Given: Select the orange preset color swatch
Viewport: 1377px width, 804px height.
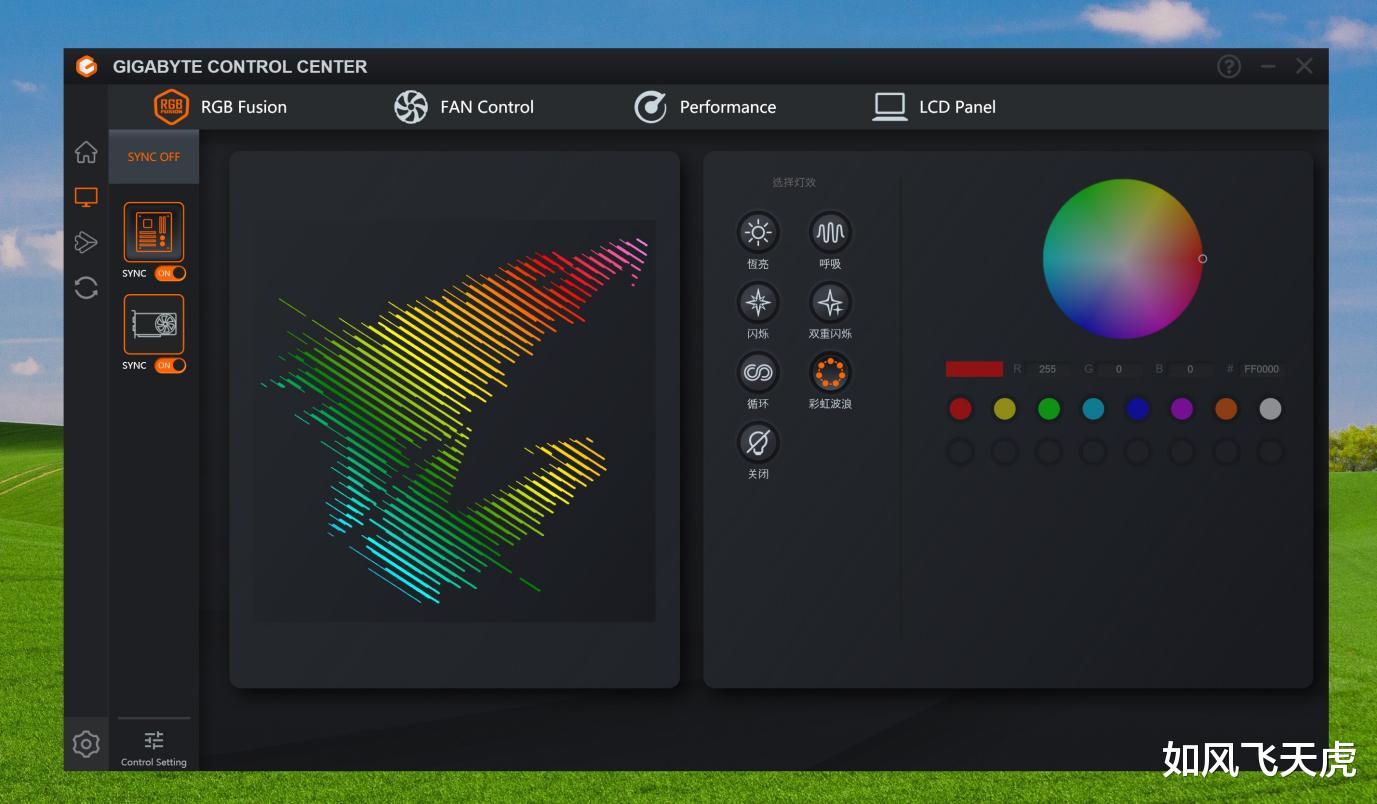Looking at the screenshot, I should click(x=1226, y=408).
